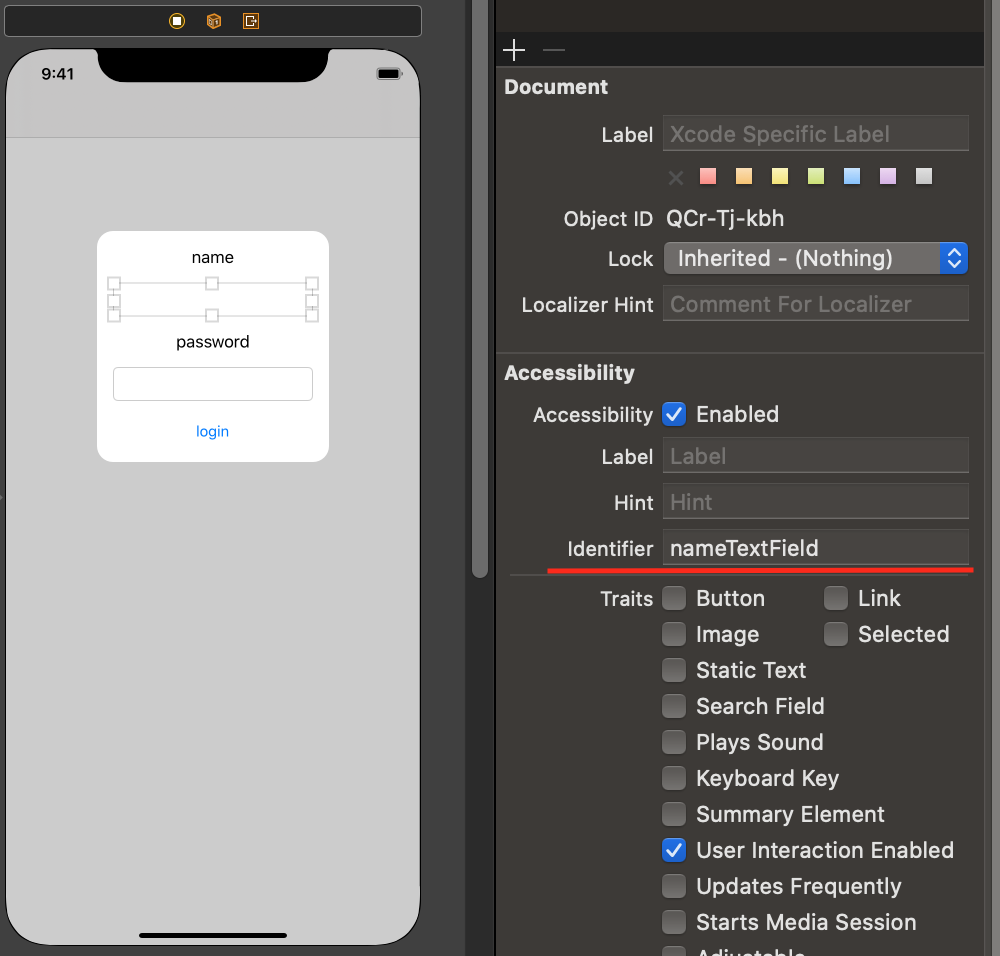
Task: Click the login button in canvas
Action: pyautogui.click(x=212, y=431)
